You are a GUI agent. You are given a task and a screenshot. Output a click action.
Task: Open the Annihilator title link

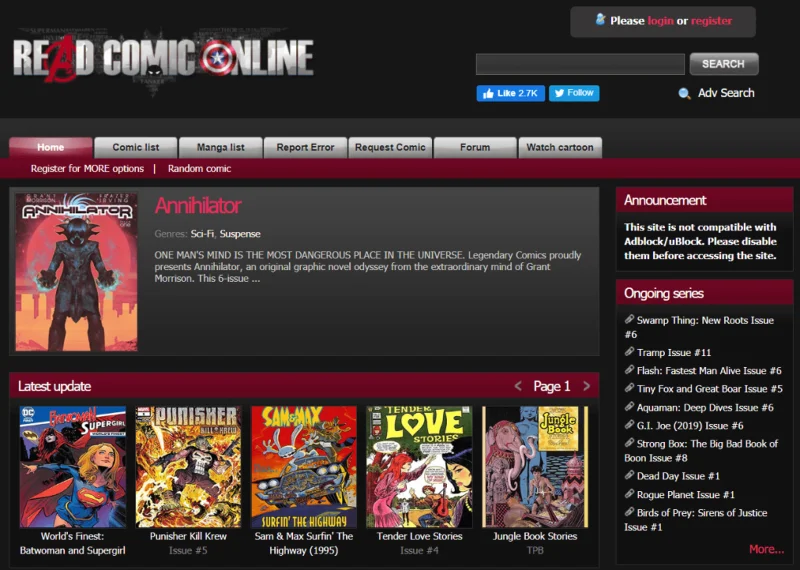pyautogui.click(x=197, y=206)
